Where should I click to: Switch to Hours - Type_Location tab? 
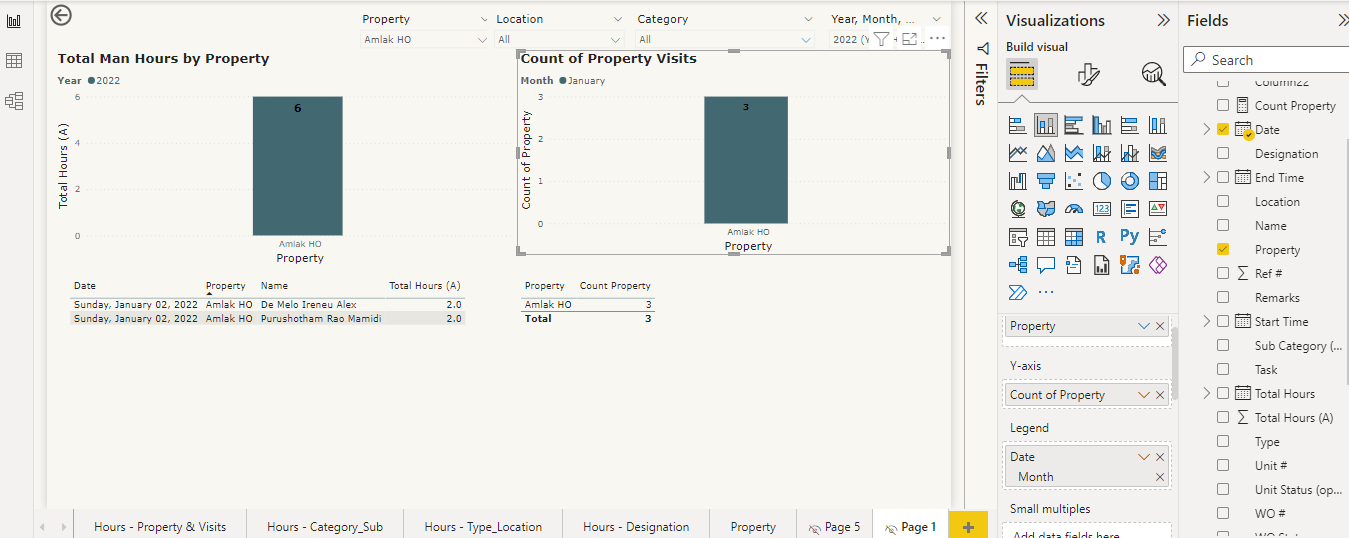coord(483,526)
